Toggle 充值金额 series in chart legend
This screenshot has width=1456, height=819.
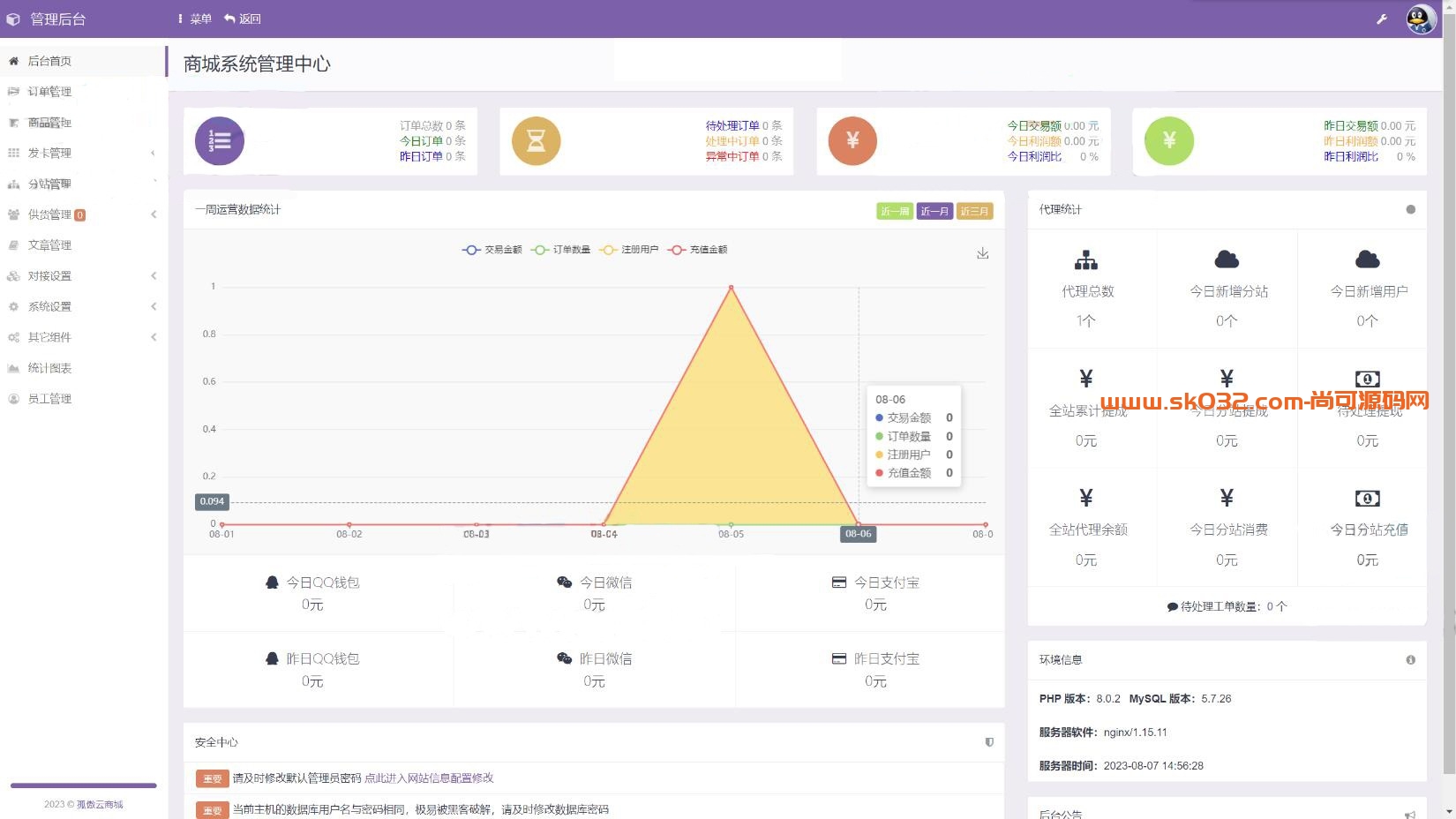(697, 250)
